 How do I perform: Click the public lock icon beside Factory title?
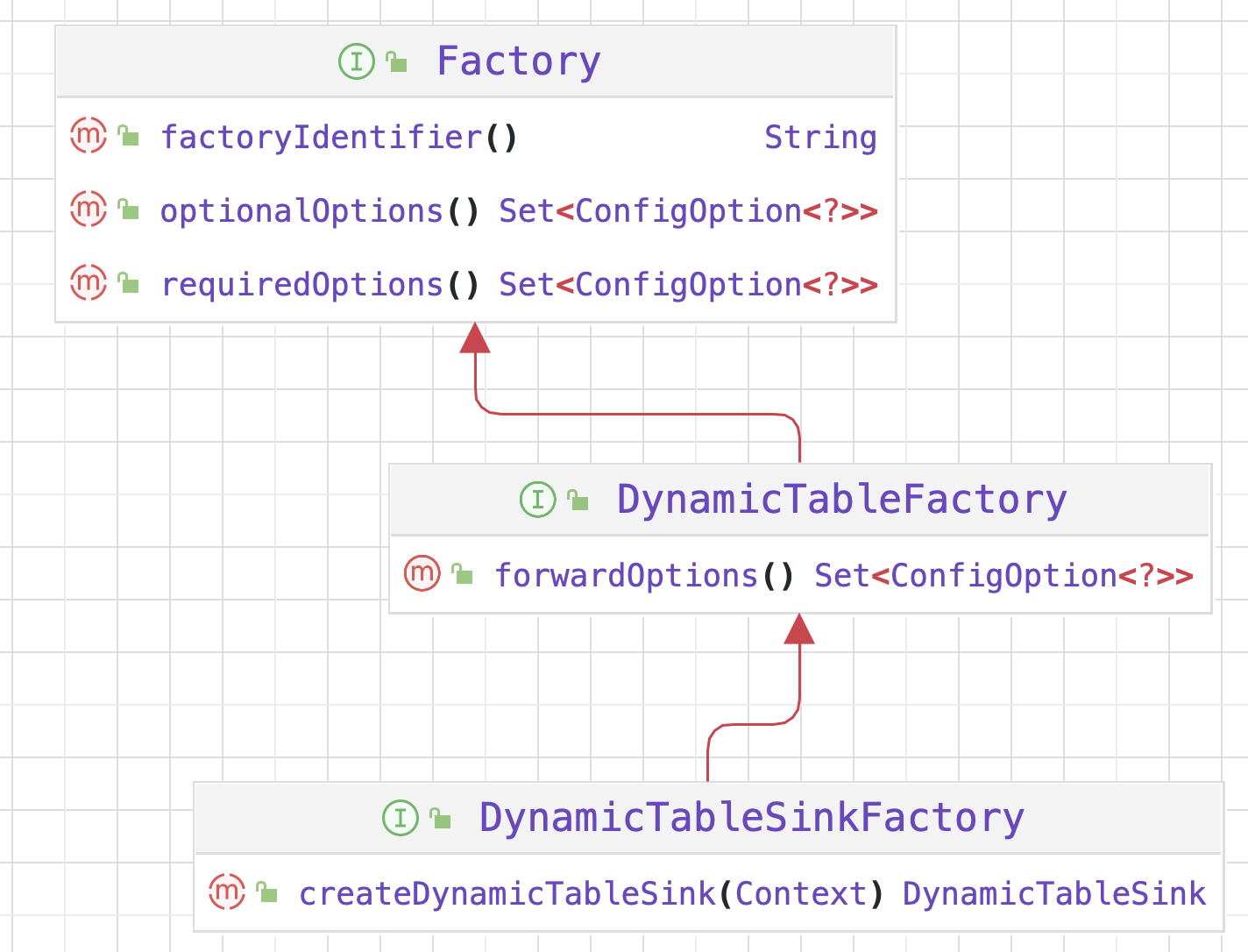pos(396,61)
